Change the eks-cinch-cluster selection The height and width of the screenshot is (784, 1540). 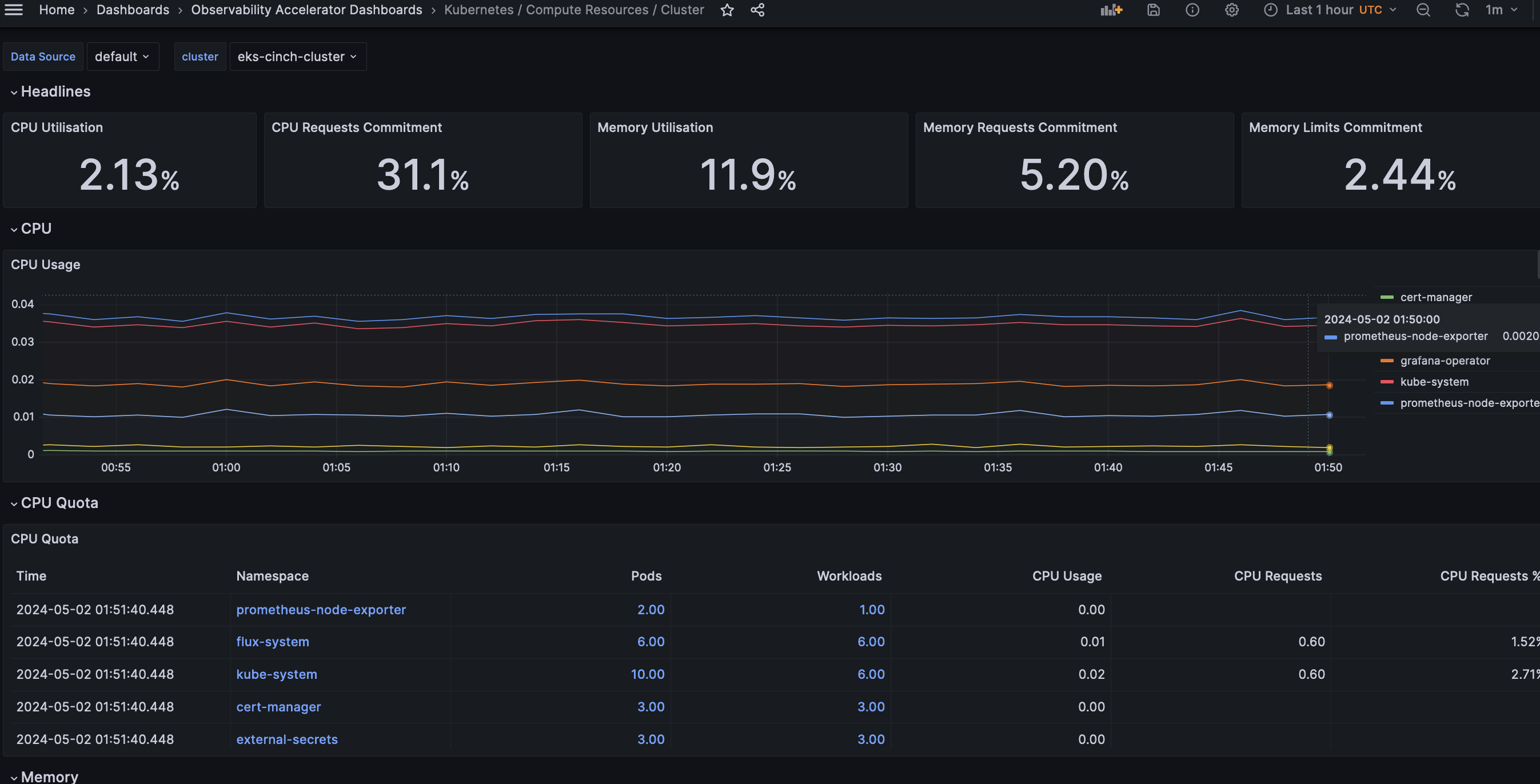[297, 56]
